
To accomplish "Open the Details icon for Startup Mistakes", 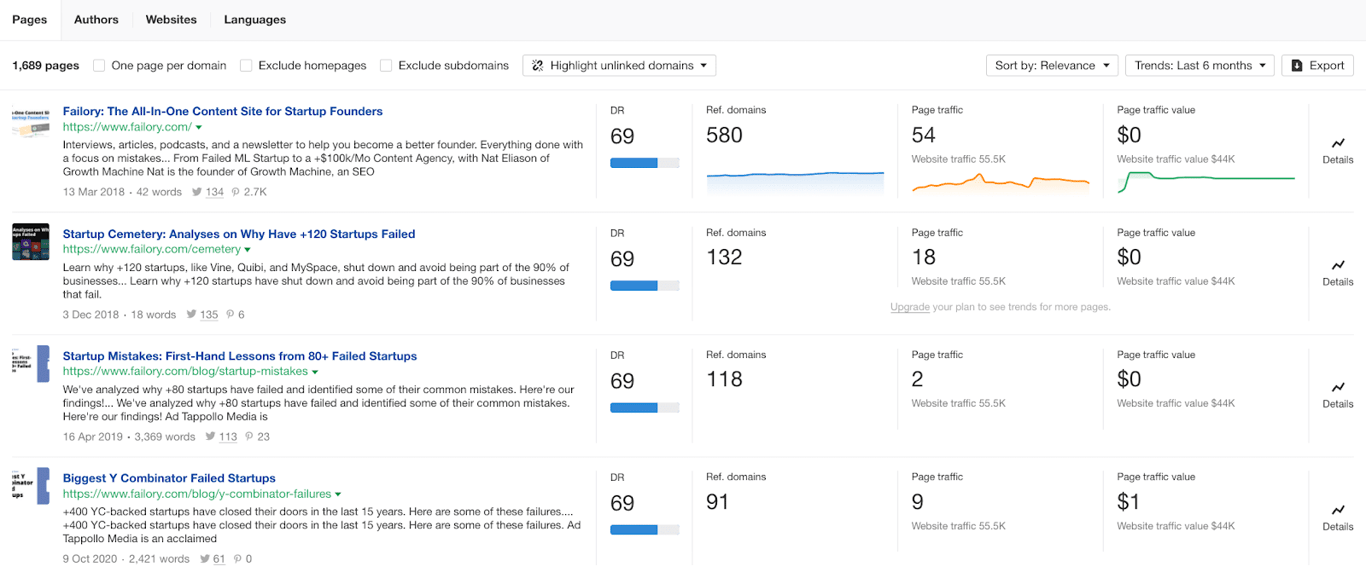I will (x=1337, y=388).
